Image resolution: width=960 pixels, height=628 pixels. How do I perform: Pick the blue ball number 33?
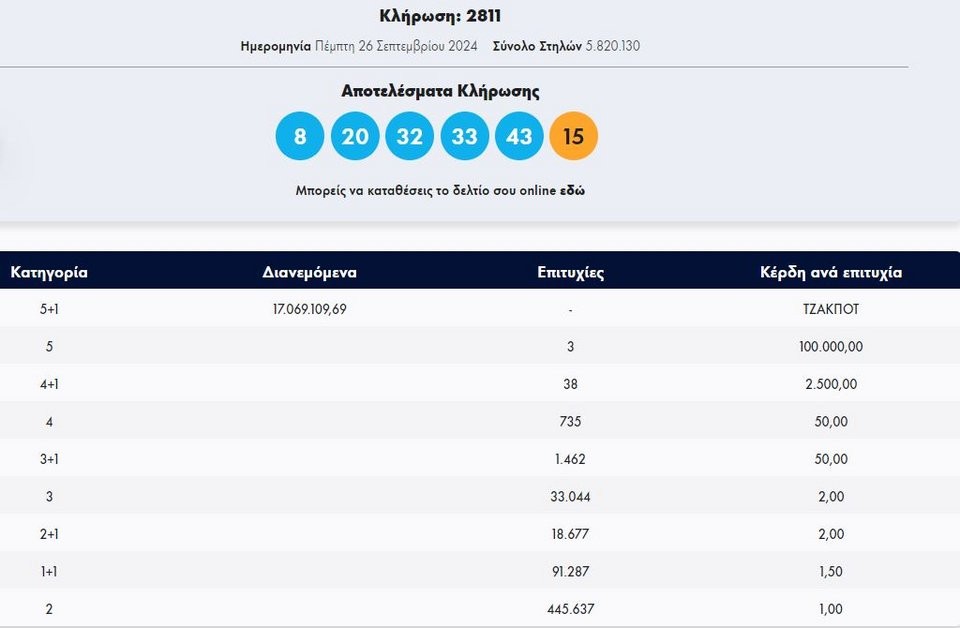[464, 136]
